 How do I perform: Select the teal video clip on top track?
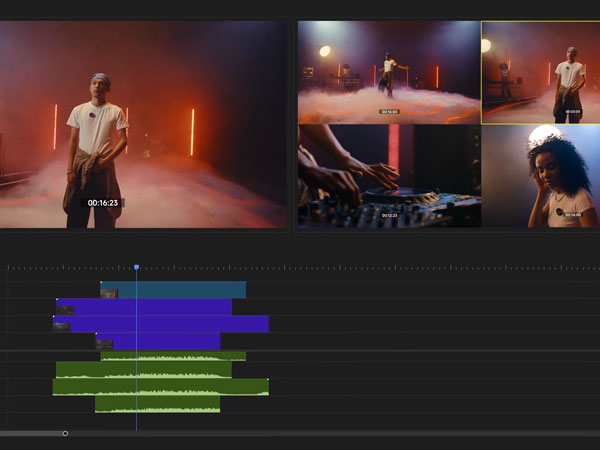click(173, 290)
